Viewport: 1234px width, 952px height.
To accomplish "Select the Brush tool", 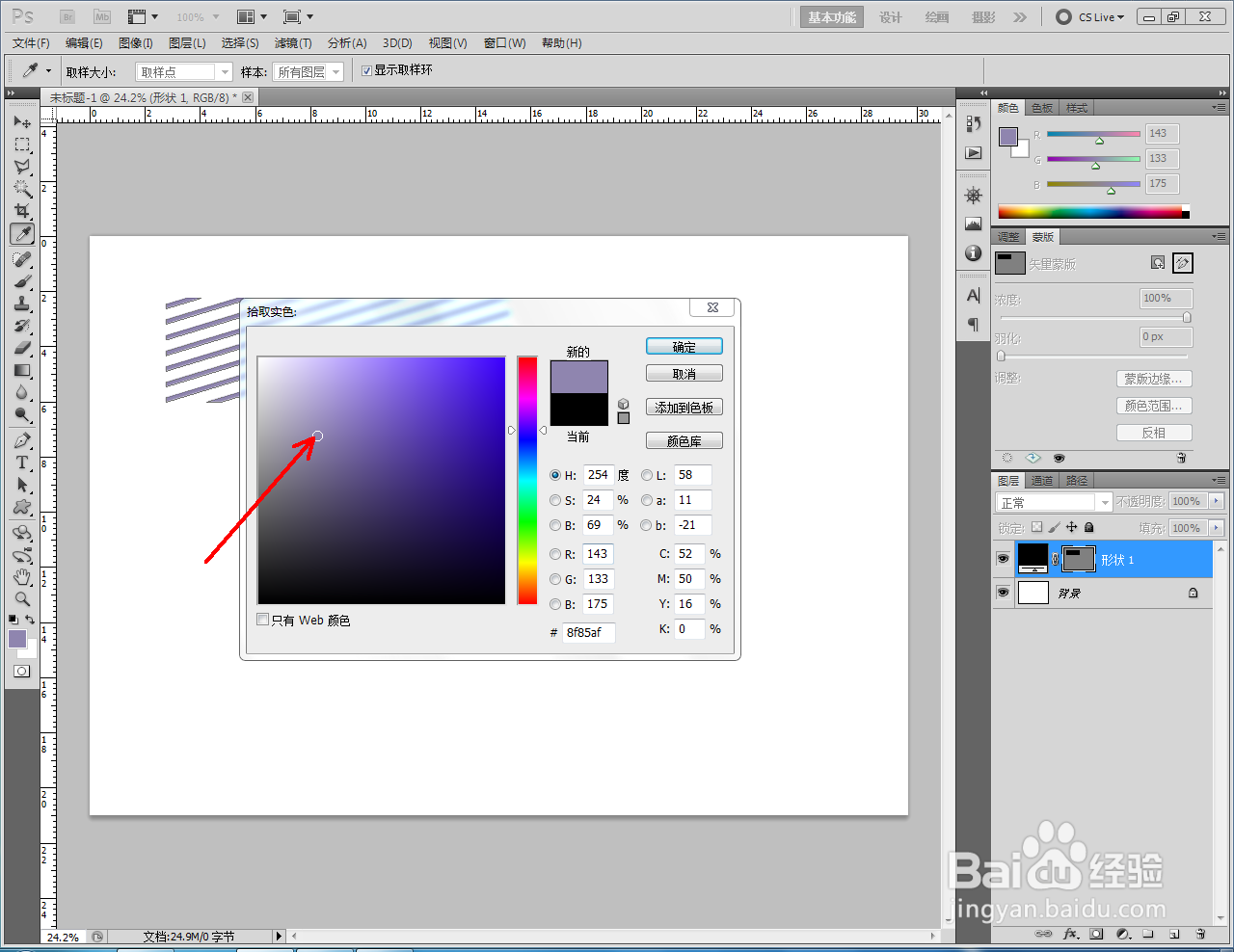I will [x=22, y=281].
